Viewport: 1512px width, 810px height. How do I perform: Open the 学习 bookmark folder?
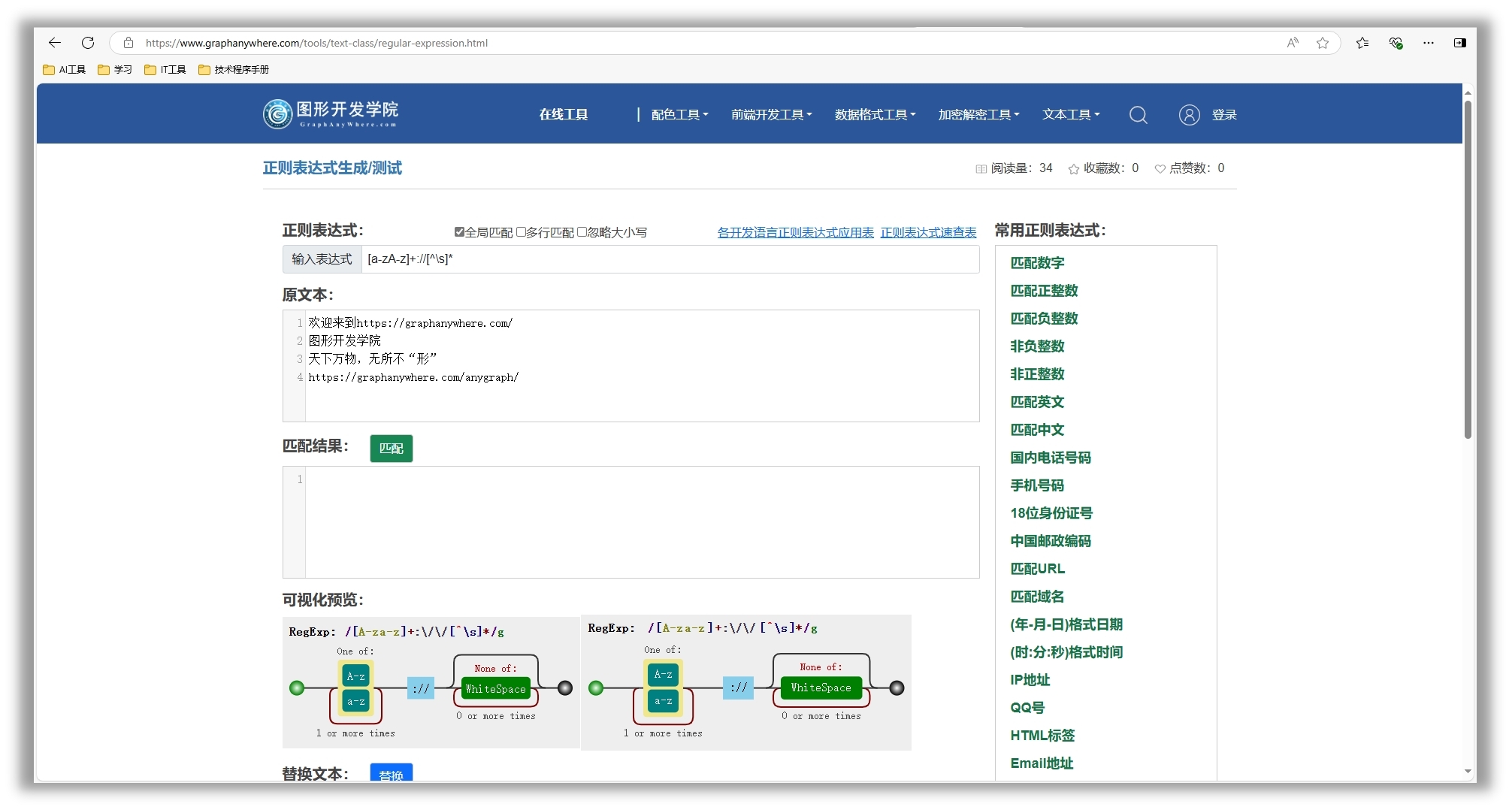(x=115, y=69)
